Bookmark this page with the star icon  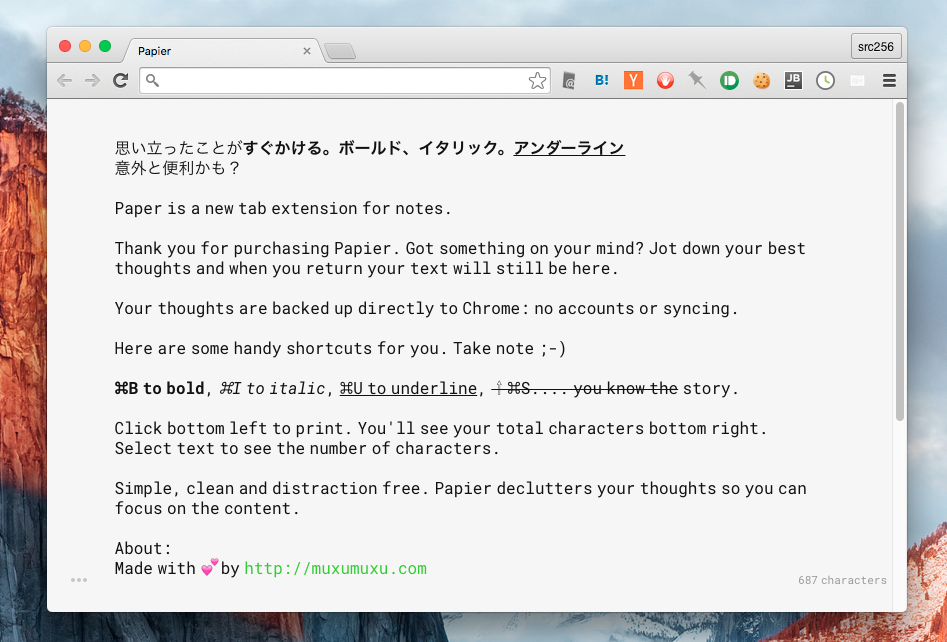pyautogui.click(x=537, y=80)
